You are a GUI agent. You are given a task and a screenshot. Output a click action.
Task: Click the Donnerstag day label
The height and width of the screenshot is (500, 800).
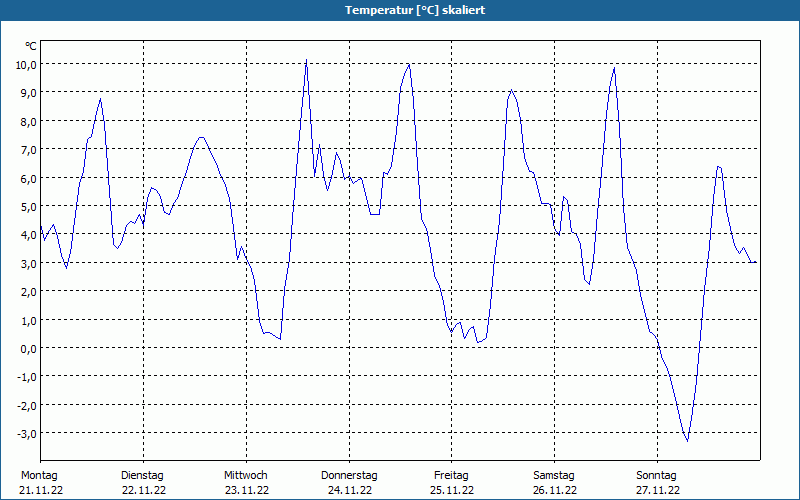pos(349,476)
